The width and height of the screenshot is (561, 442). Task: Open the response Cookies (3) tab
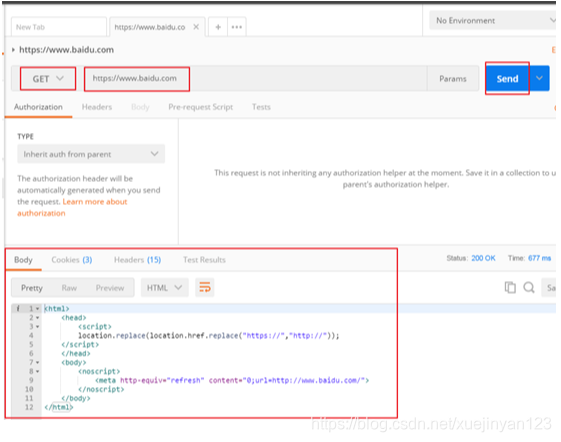point(72,260)
